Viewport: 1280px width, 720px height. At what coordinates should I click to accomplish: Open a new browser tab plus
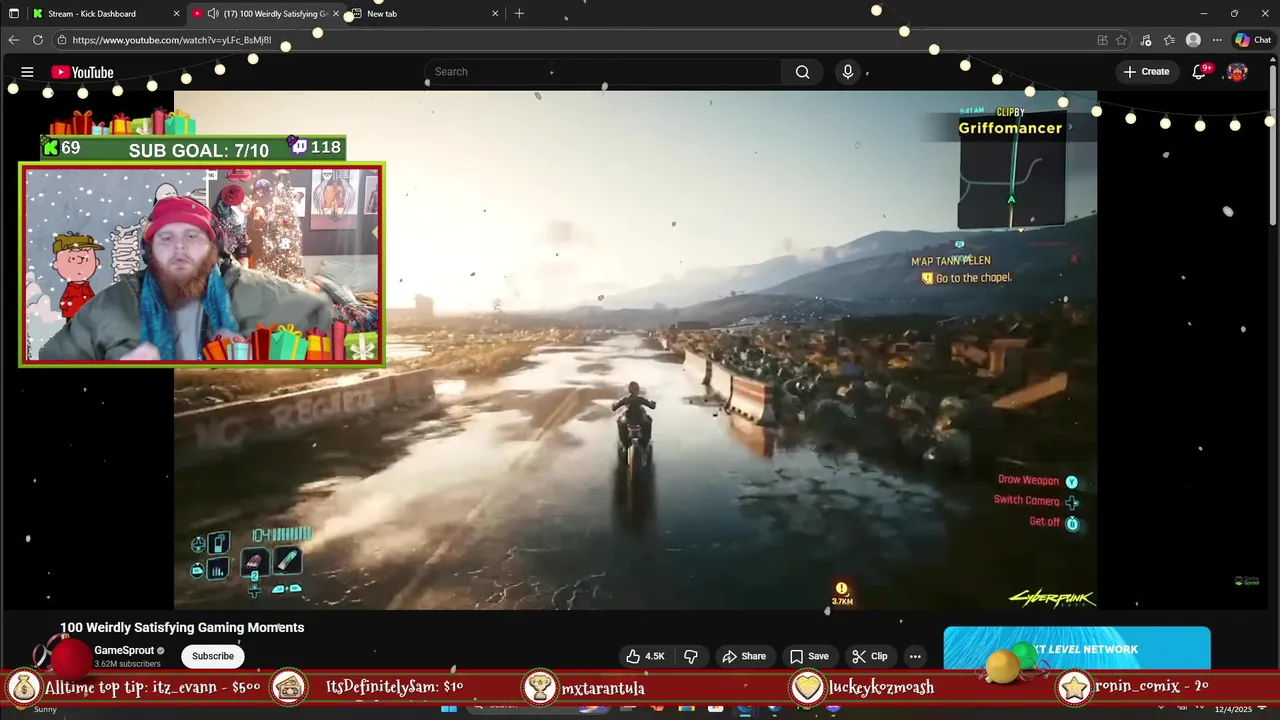519,14
